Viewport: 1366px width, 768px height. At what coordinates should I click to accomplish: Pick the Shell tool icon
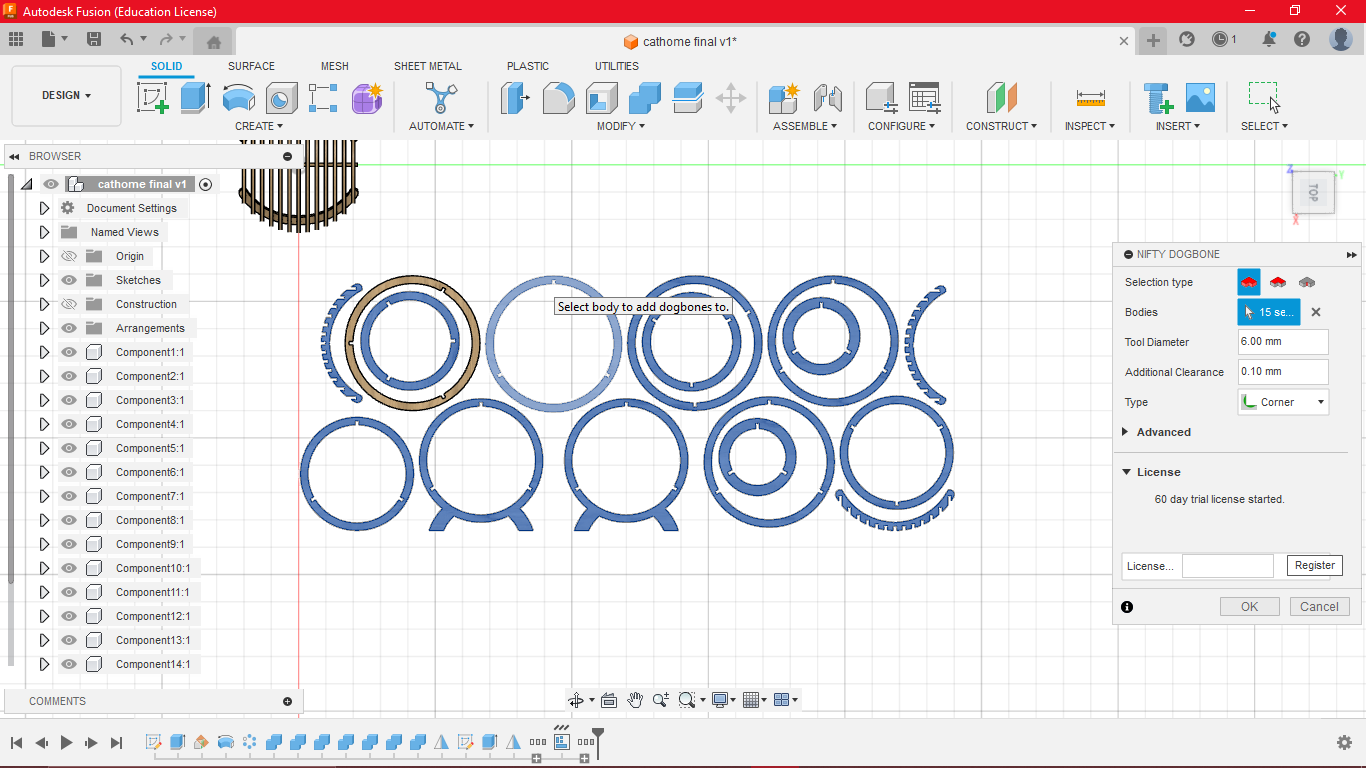point(602,98)
